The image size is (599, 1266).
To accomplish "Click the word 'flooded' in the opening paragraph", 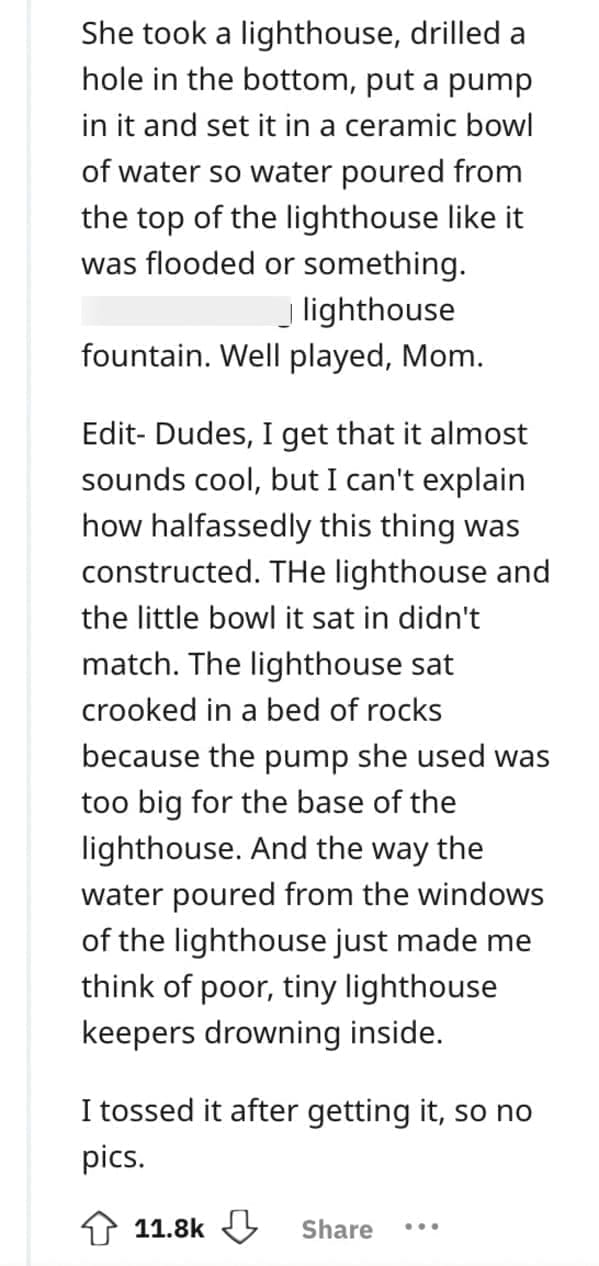I will pos(200,263).
